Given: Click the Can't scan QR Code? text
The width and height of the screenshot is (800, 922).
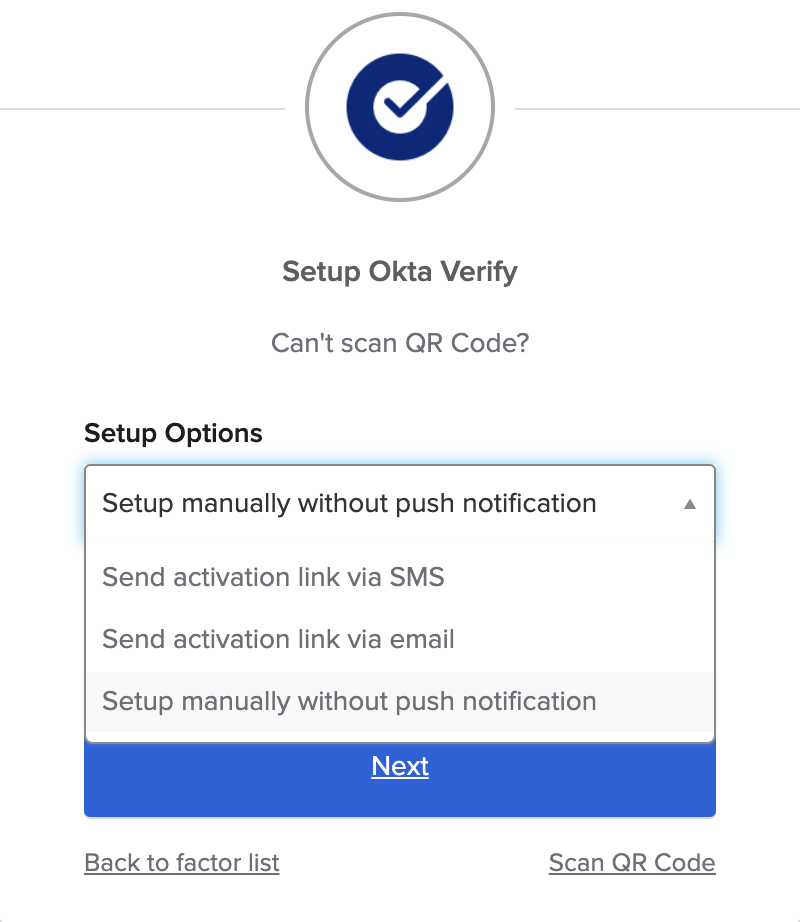Looking at the screenshot, I should point(400,343).
